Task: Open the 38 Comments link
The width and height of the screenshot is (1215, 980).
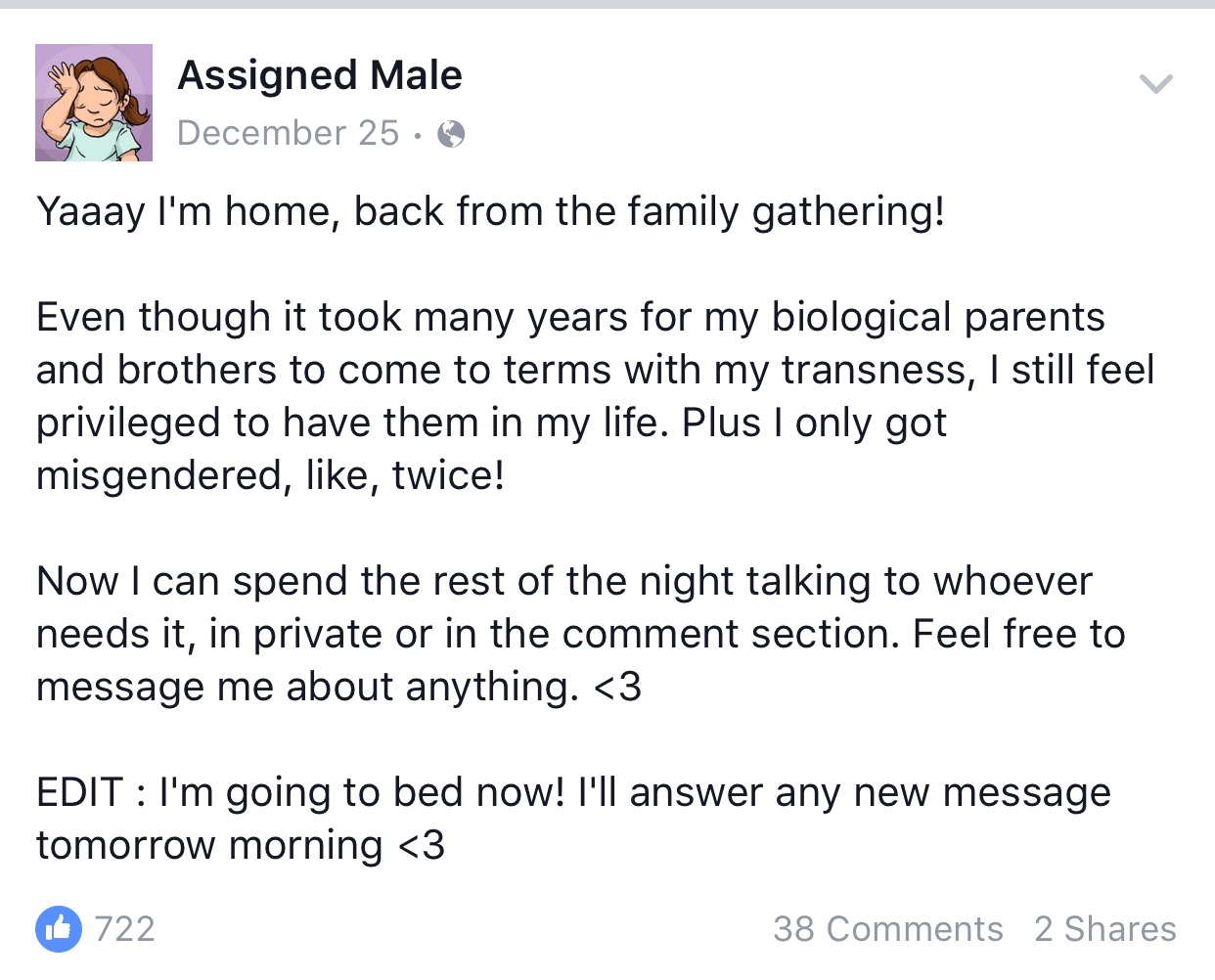Action: (888, 929)
